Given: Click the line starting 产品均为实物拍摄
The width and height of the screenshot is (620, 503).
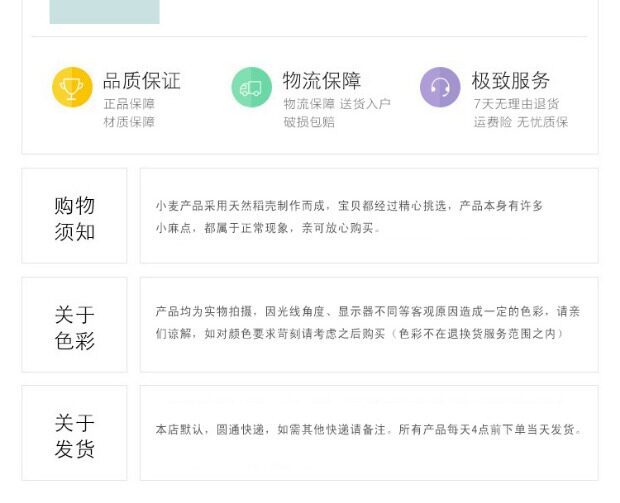Looking at the screenshot, I should click(x=368, y=312).
